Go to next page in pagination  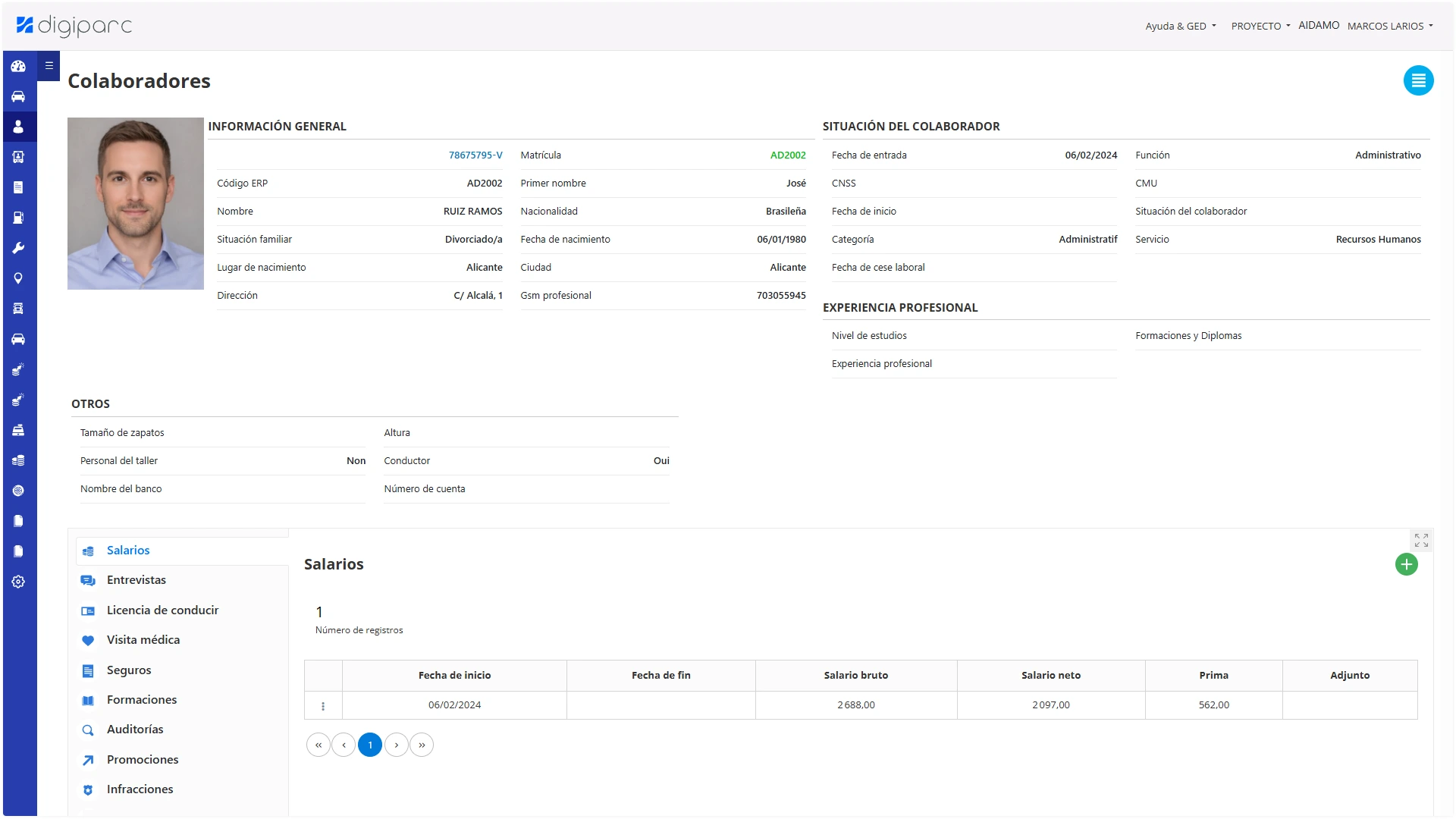pyautogui.click(x=396, y=745)
